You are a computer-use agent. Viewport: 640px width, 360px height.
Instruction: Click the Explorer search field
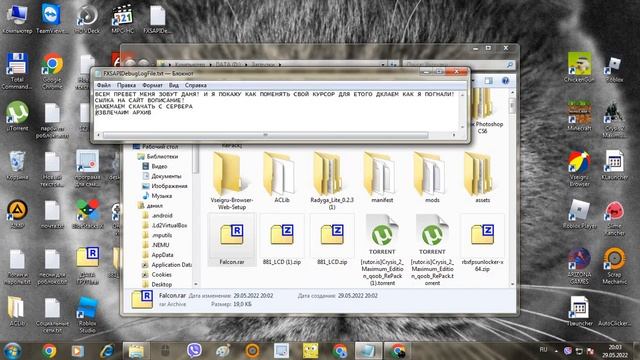[459, 64]
